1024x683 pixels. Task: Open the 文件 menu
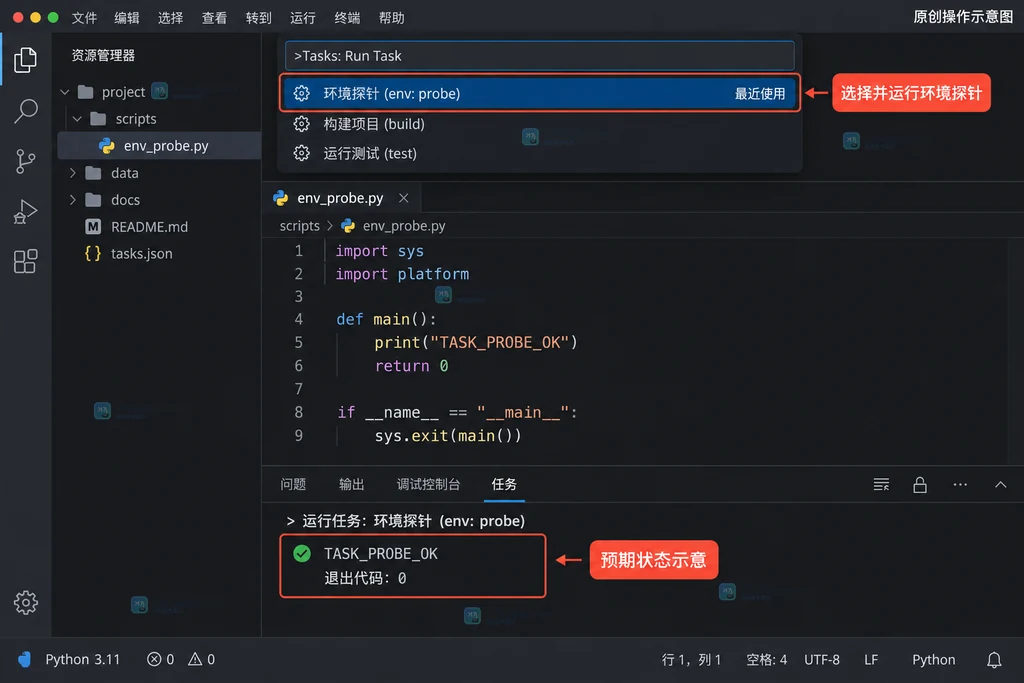[x=84, y=18]
